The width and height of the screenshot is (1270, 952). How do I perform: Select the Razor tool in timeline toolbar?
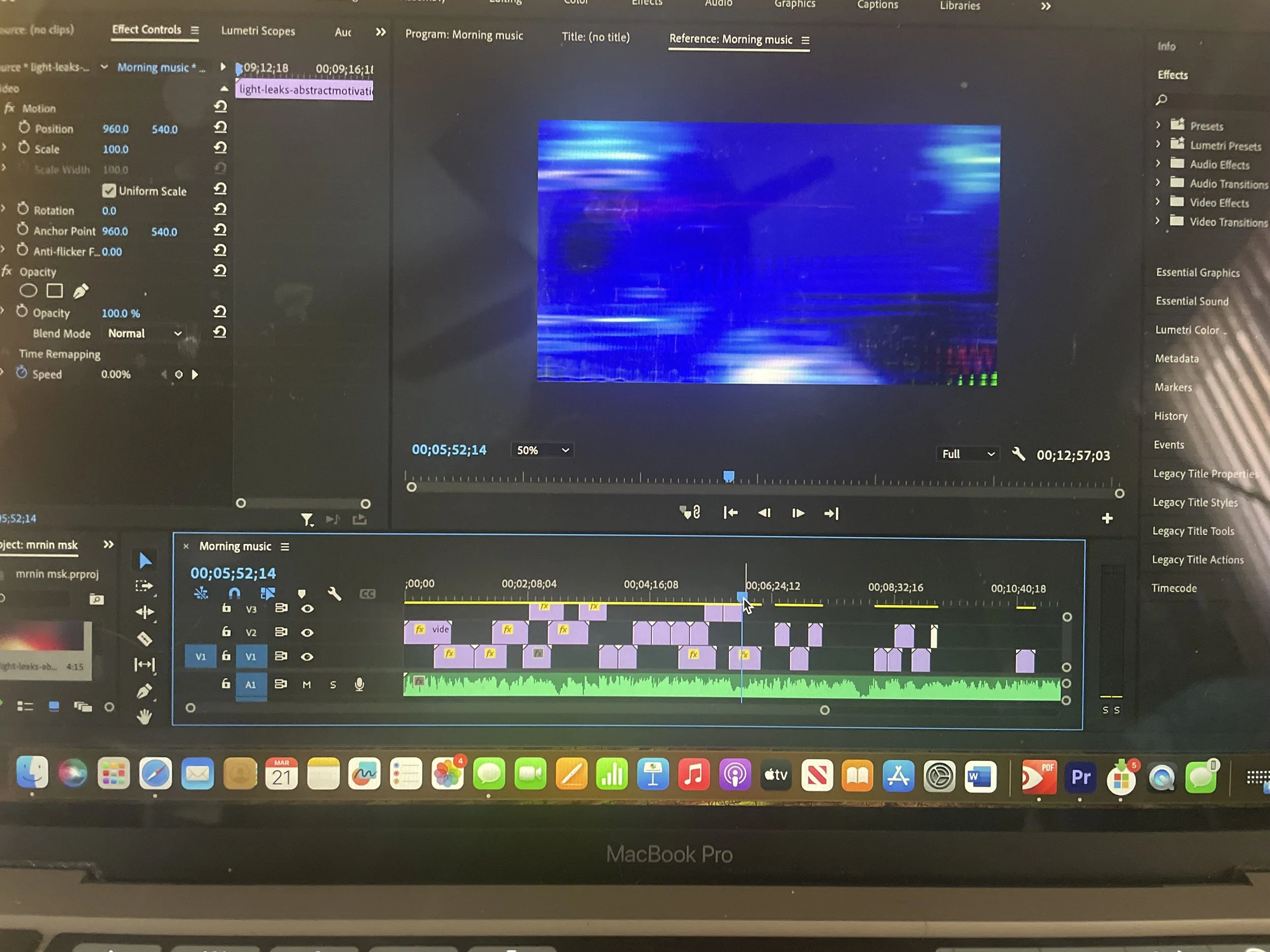click(145, 638)
